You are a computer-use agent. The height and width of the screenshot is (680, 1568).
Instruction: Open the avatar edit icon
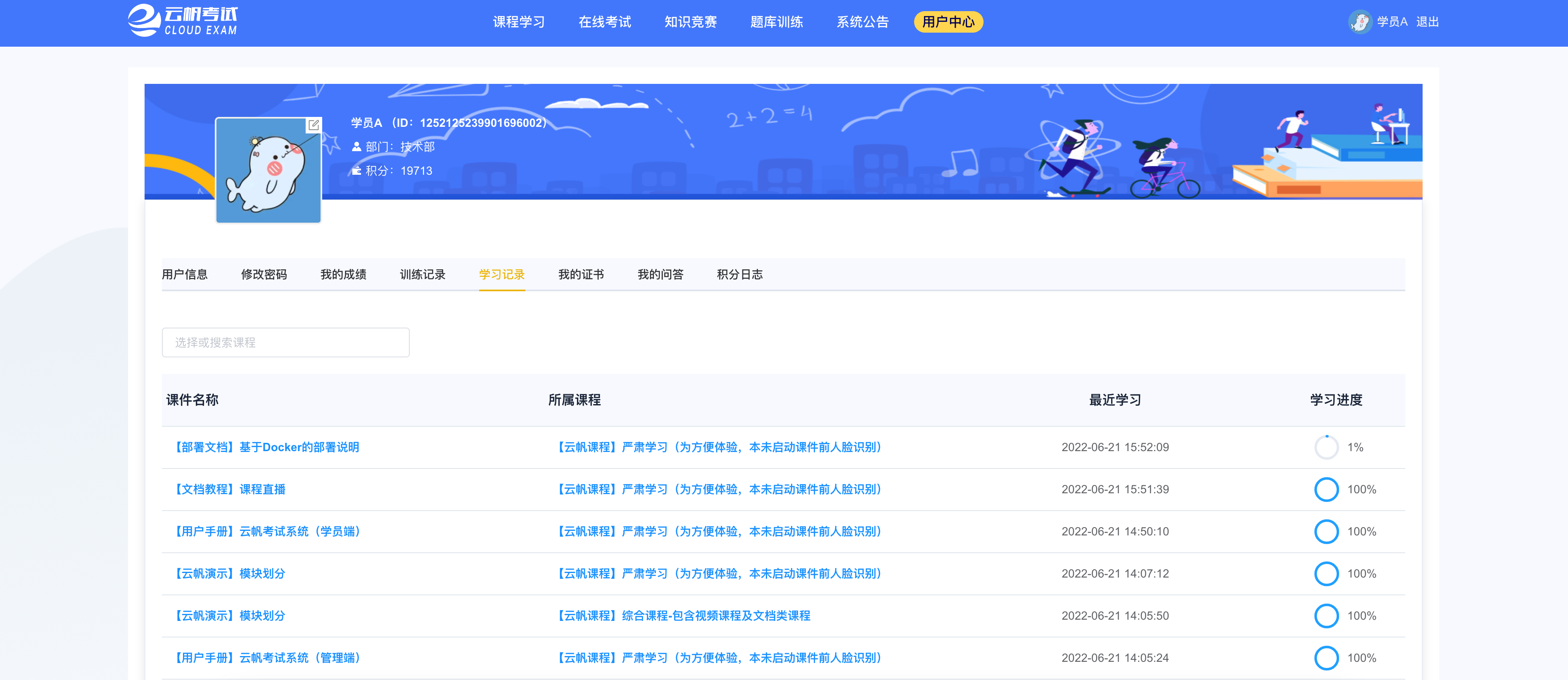pos(314,125)
